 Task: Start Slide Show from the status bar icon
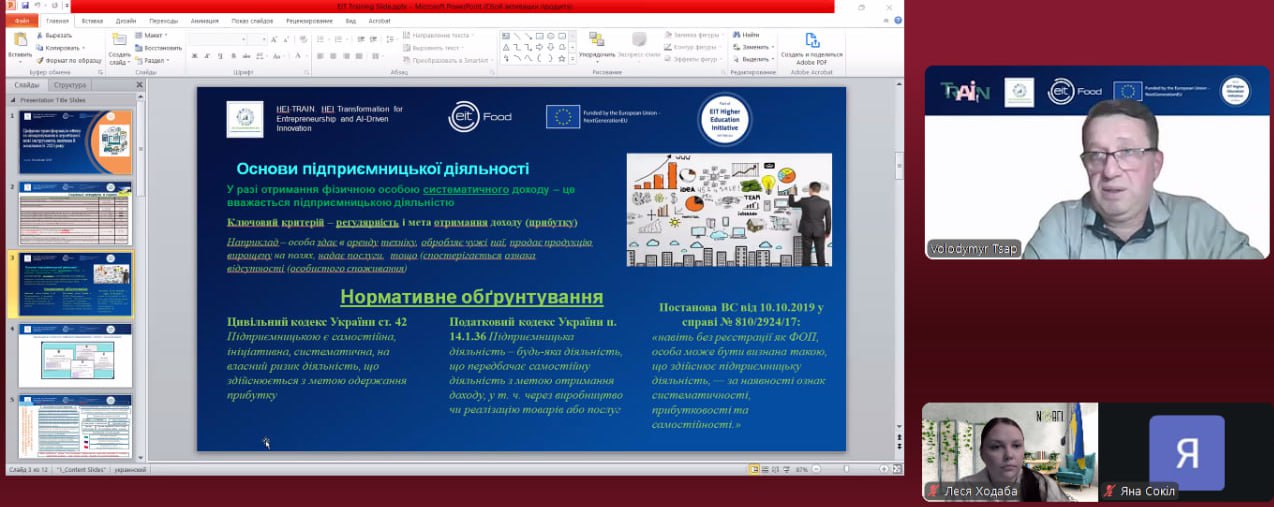point(786,469)
